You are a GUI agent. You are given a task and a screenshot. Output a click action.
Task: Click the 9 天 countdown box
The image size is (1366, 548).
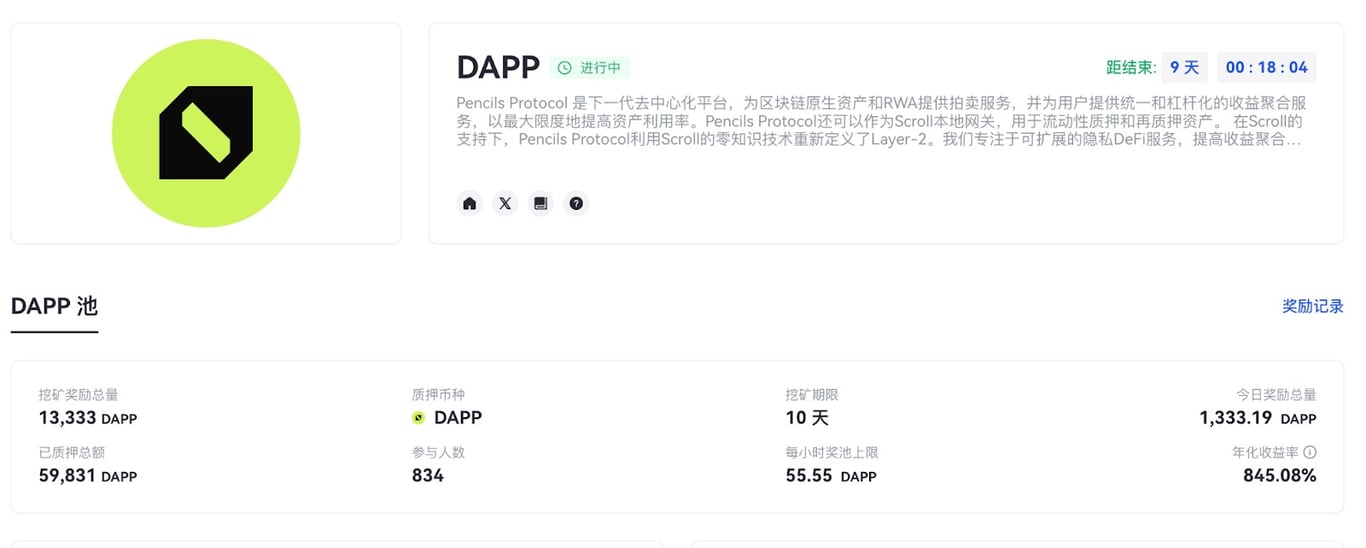point(1184,67)
